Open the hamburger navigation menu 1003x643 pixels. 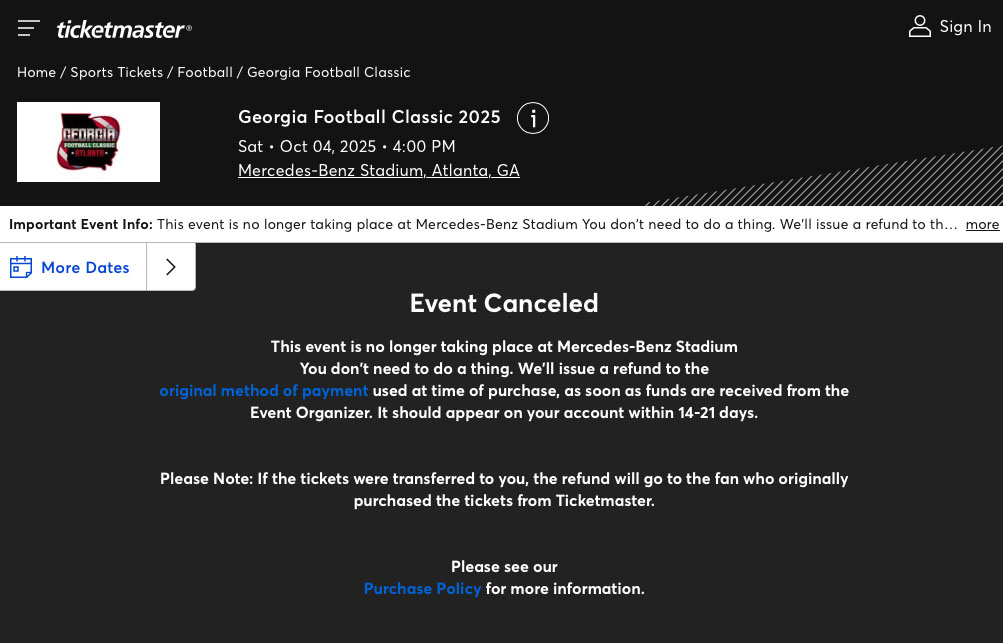pos(29,28)
